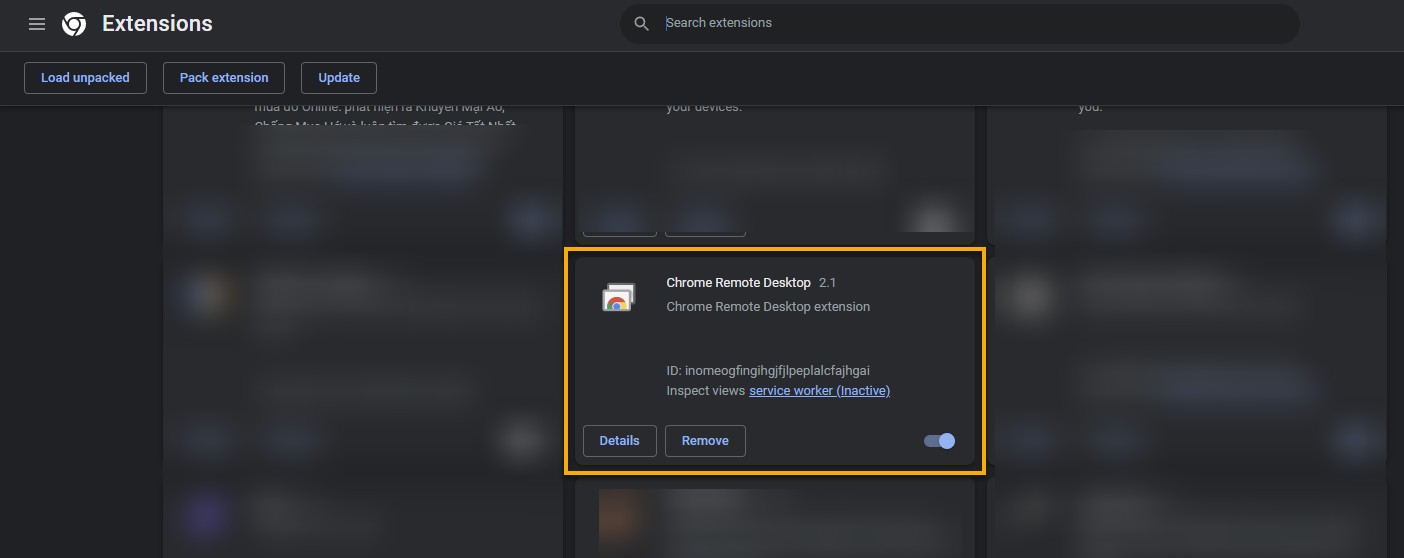Click the Chrome logo beside Extensions
1404x558 pixels.
(x=74, y=24)
